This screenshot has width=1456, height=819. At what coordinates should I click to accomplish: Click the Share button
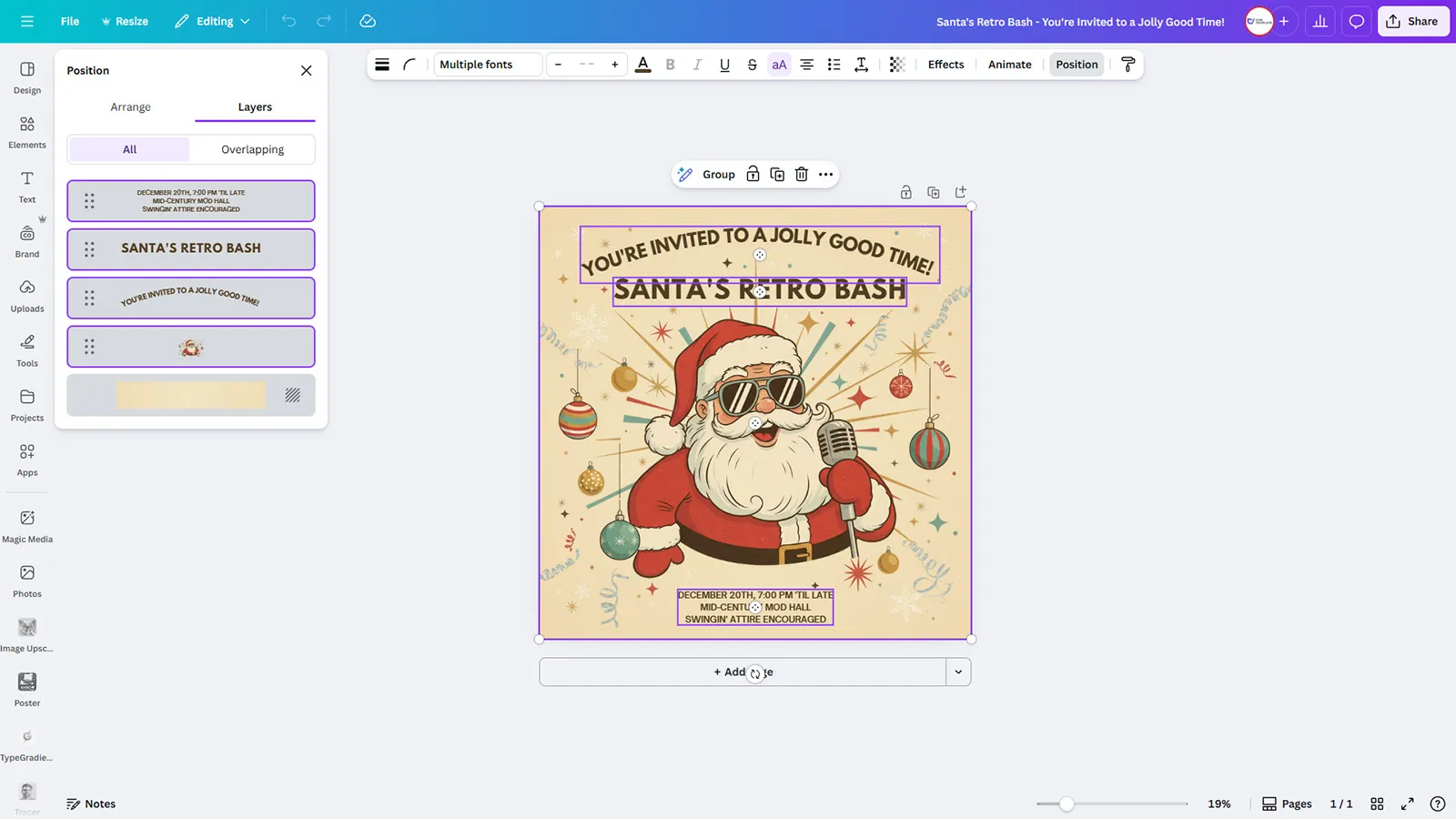[1412, 21]
